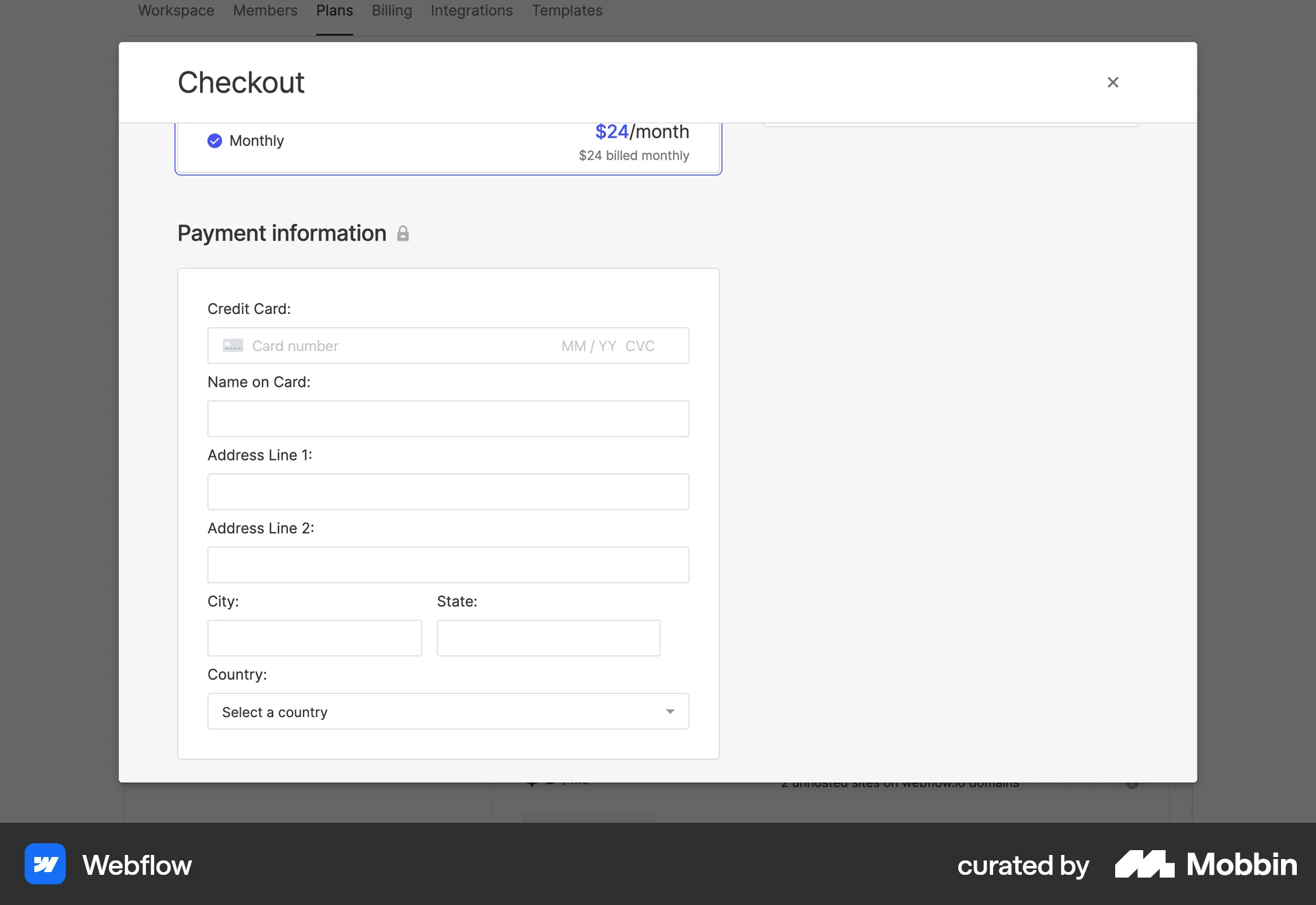This screenshot has height=905, width=1316.
Task: Select the Workspace tab
Action: coord(175,10)
